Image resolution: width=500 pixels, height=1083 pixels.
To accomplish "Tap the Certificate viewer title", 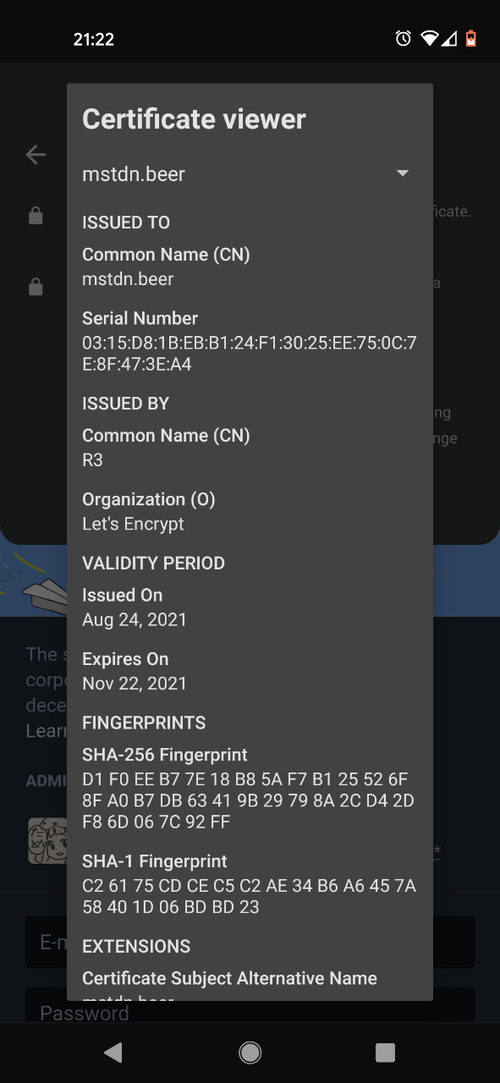I will click(x=194, y=119).
